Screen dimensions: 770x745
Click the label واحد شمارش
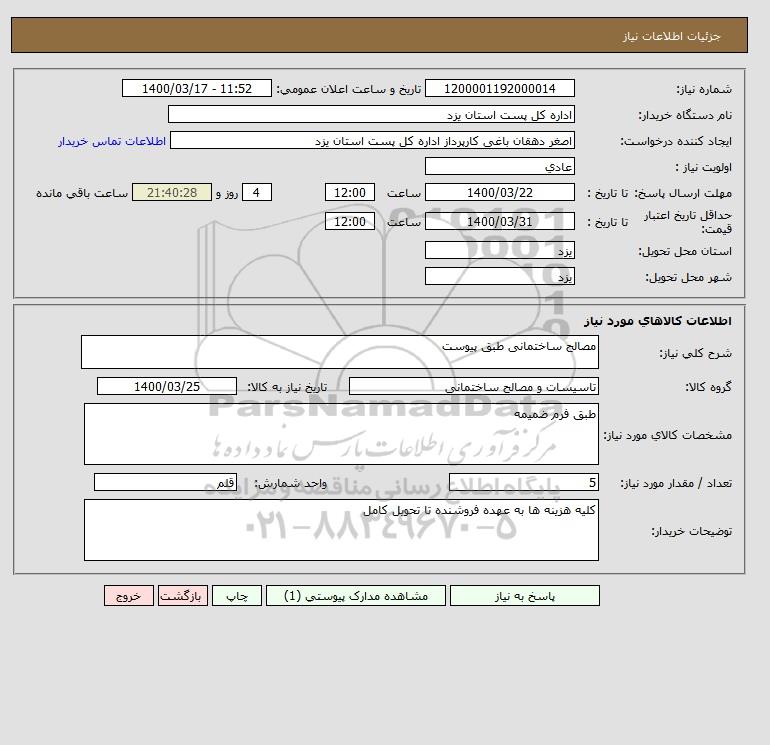click(290, 483)
